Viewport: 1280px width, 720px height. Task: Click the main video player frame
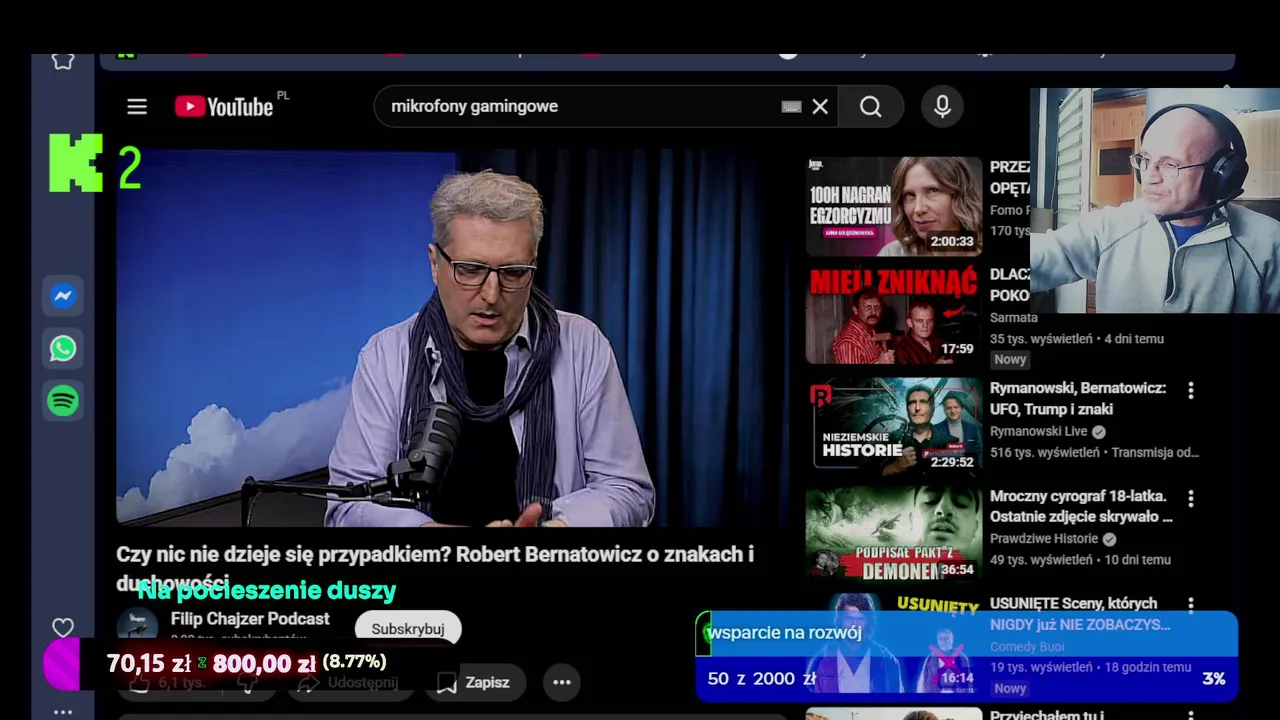coord(453,339)
